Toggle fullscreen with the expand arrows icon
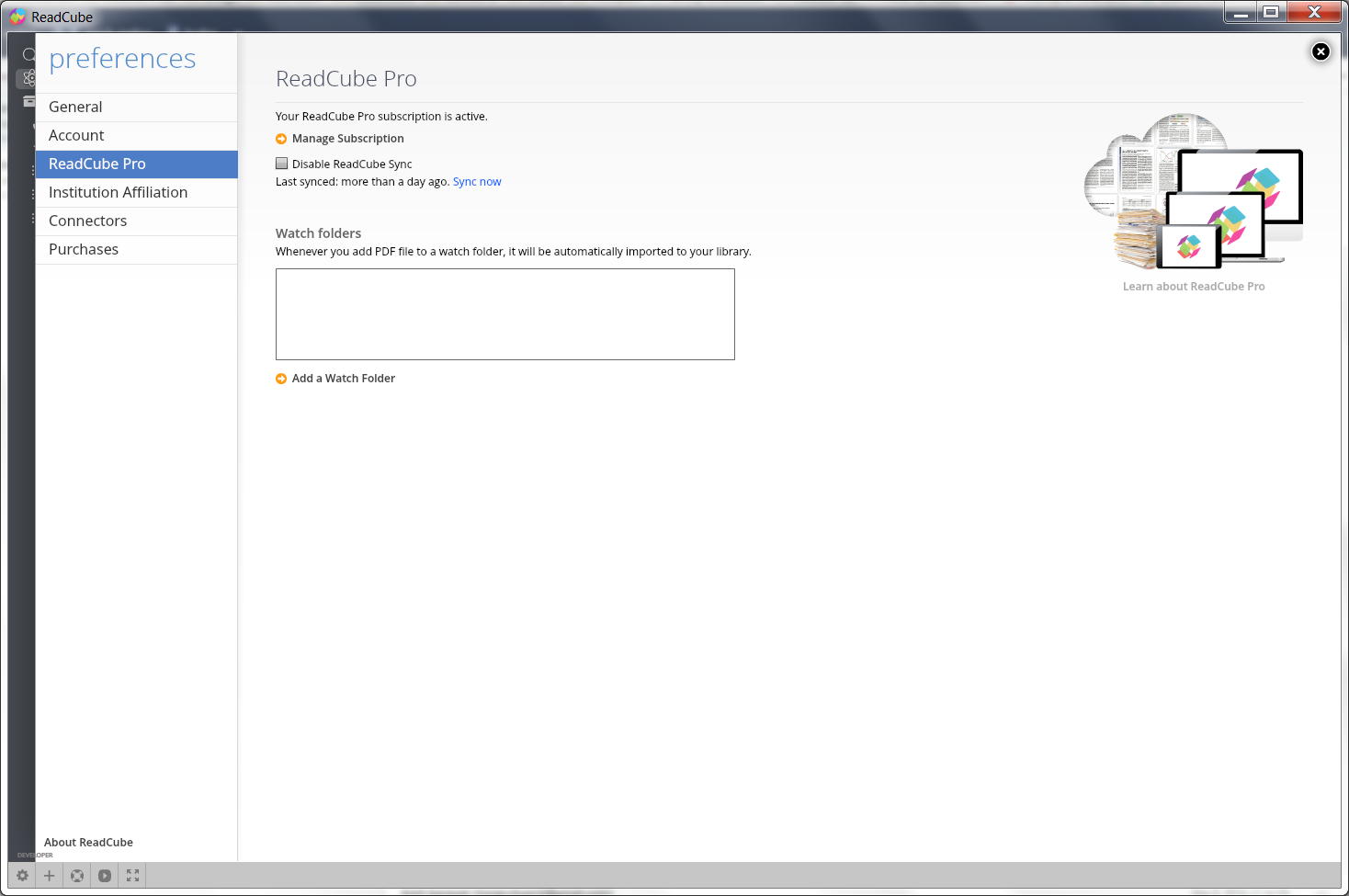 tap(132, 876)
